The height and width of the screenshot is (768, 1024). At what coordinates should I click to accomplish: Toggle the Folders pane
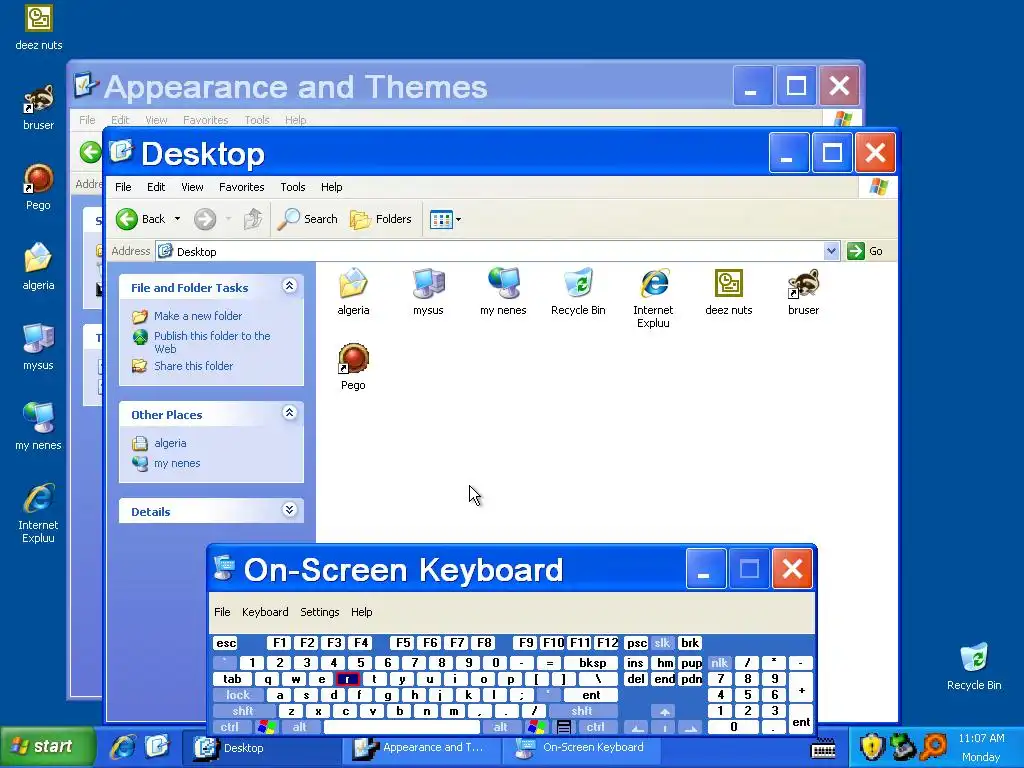click(381, 219)
